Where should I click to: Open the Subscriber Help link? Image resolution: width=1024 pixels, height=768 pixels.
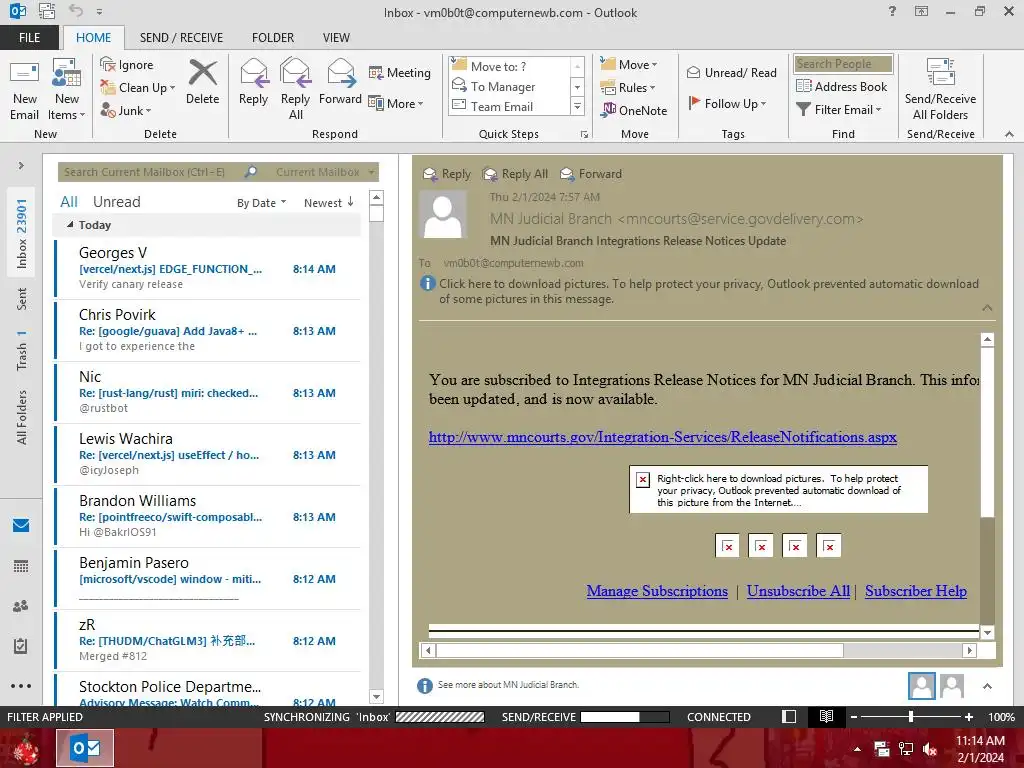pos(916,591)
